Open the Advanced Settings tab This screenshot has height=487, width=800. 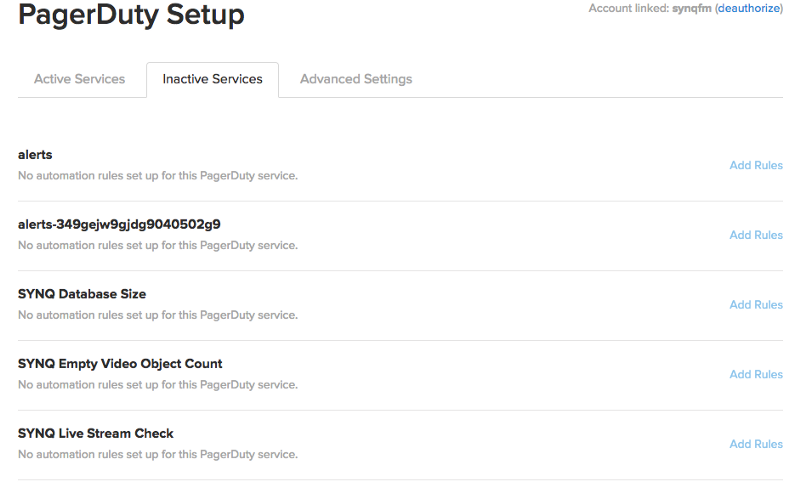(x=356, y=79)
